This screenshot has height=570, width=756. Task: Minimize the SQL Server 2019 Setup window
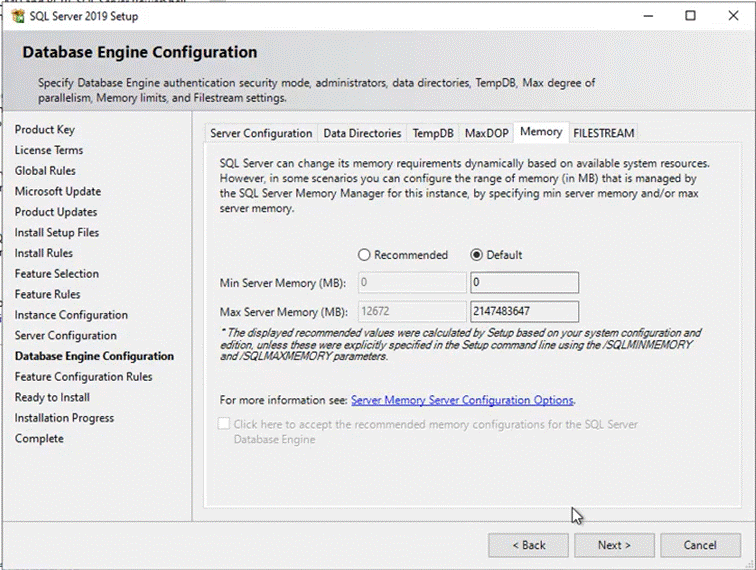[648, 16]
